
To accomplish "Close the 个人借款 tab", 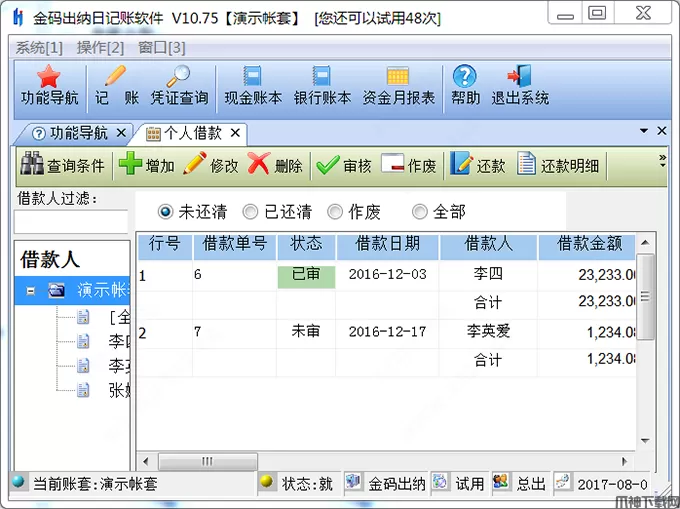I will [x=235, y=133].
